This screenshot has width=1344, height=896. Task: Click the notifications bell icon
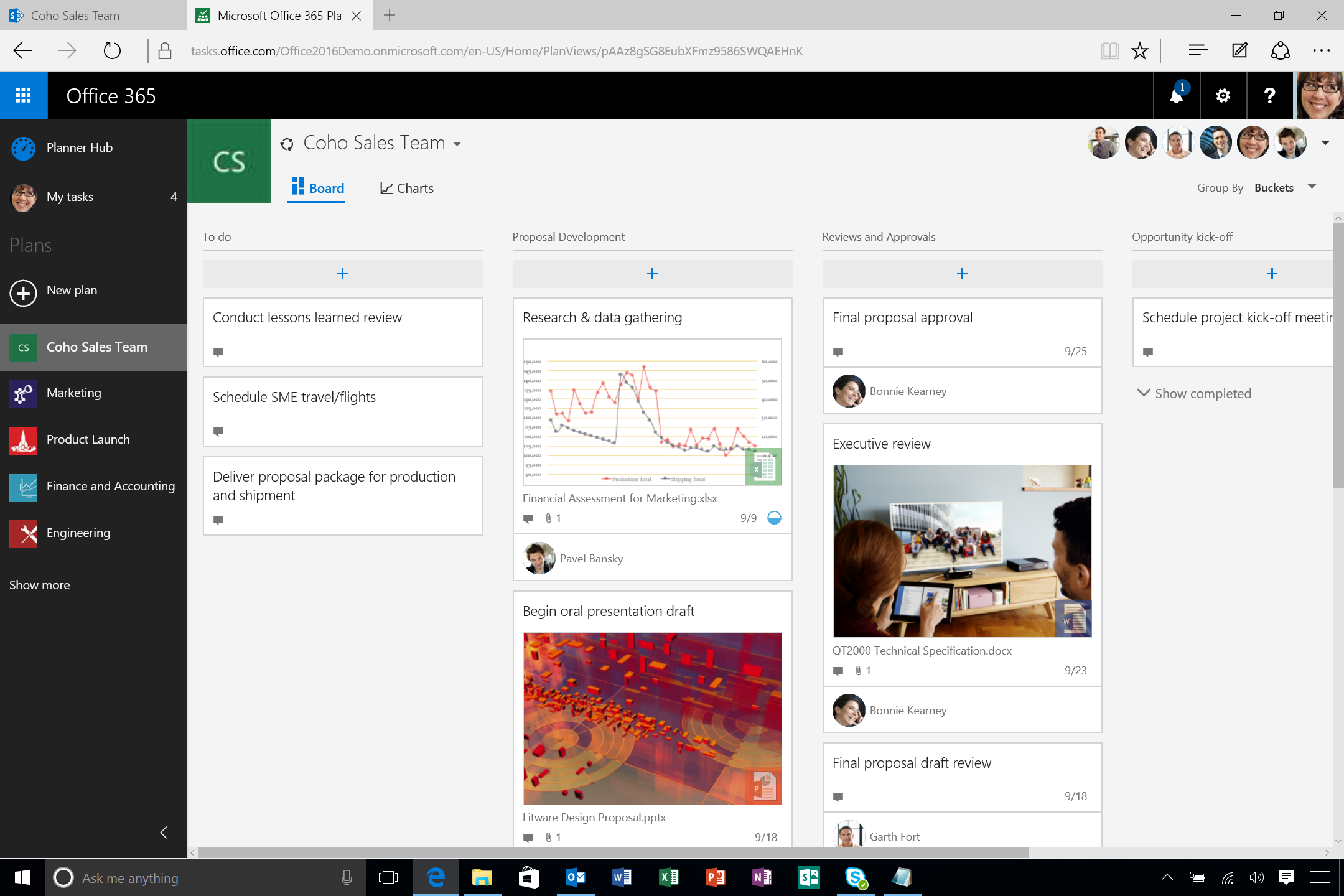coord(1176,96)
